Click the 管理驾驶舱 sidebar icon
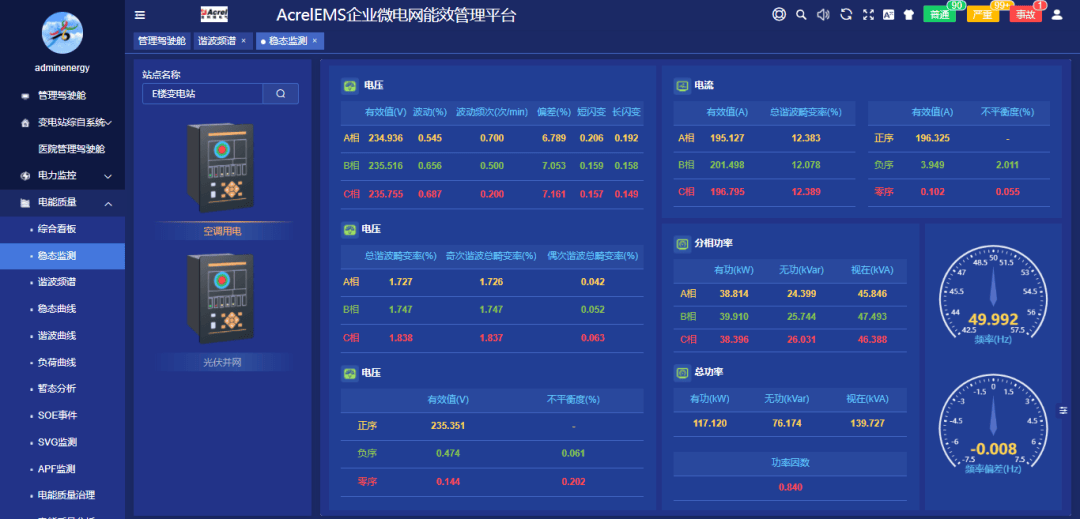Image resolution: width=1080 pixels, height=519 pixels. pyautogui.click(x=25, y=96)
